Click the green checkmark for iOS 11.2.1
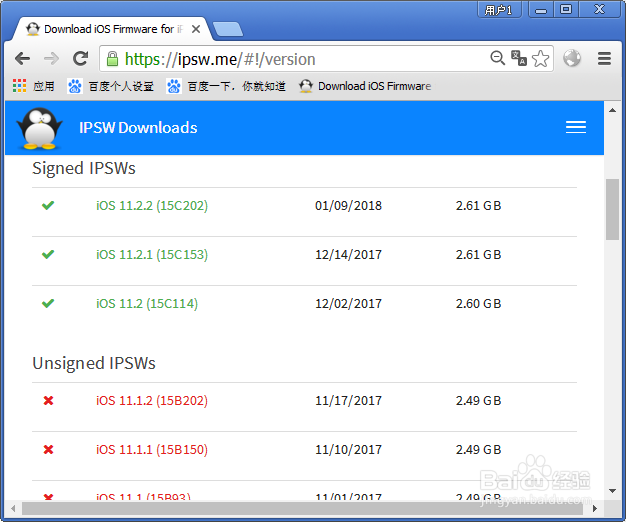Viewport: 626px width, 522px height. (48, 255)
